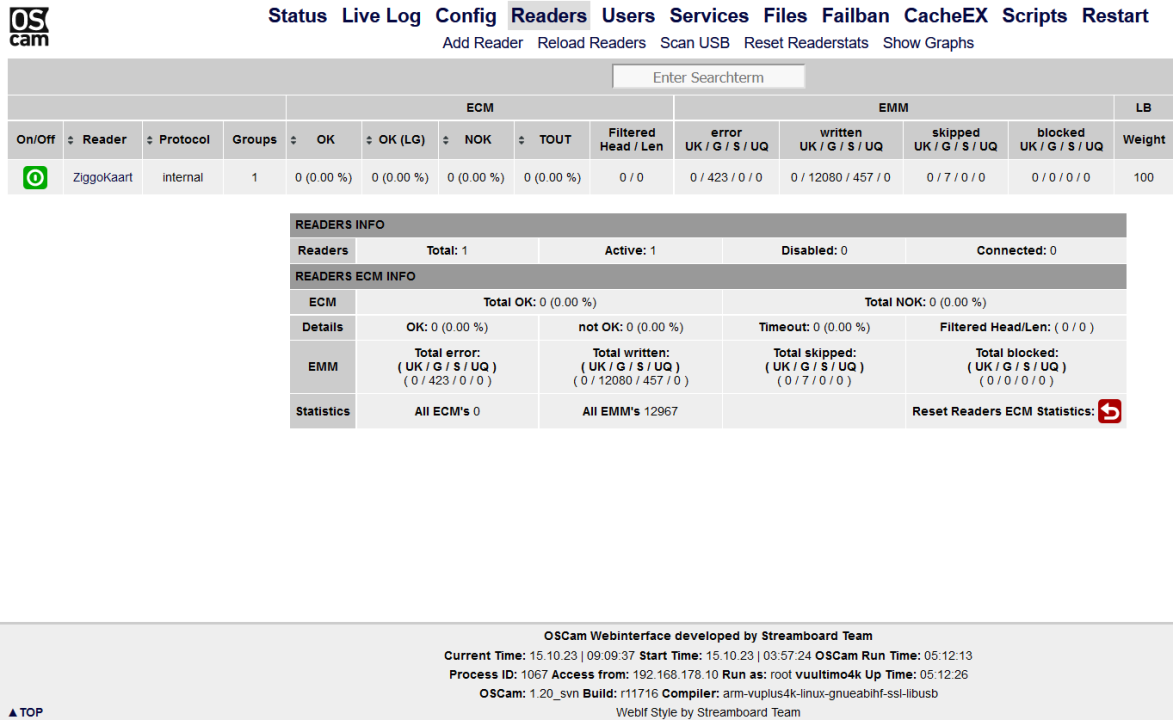Click the Reload Readers link

[591, 43]
